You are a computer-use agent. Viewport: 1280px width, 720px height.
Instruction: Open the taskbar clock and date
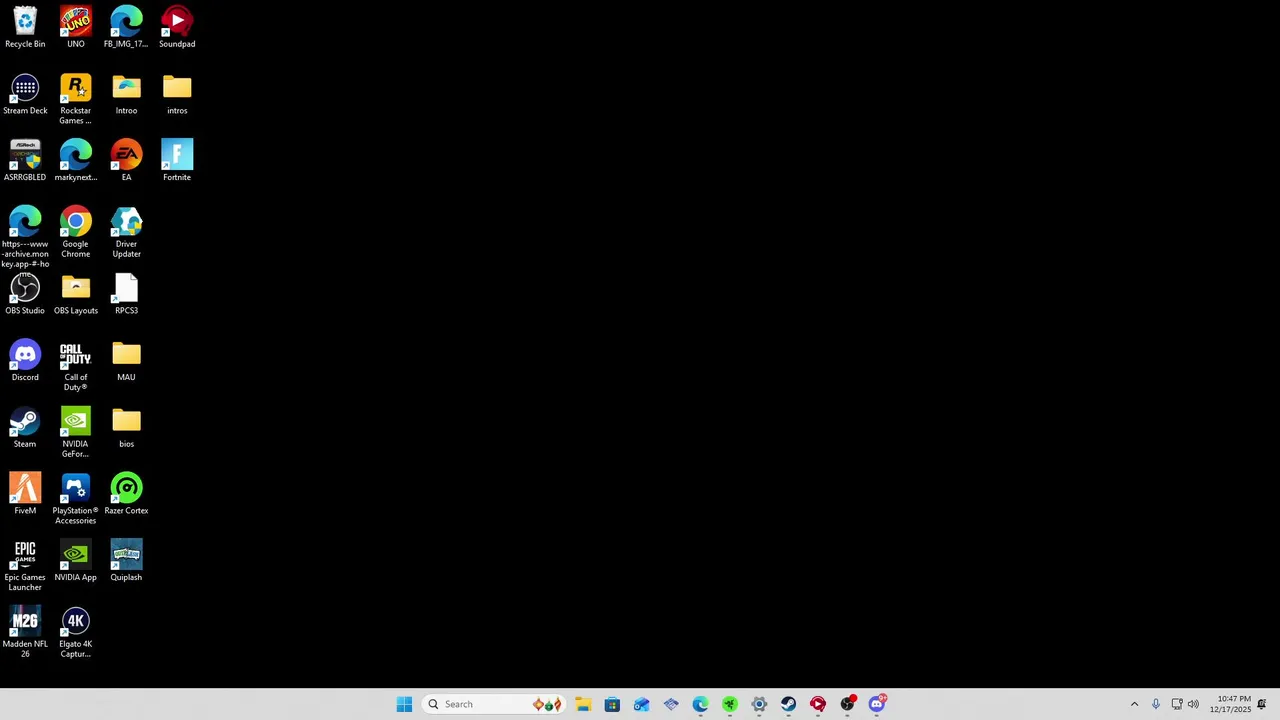(1230, 704)
